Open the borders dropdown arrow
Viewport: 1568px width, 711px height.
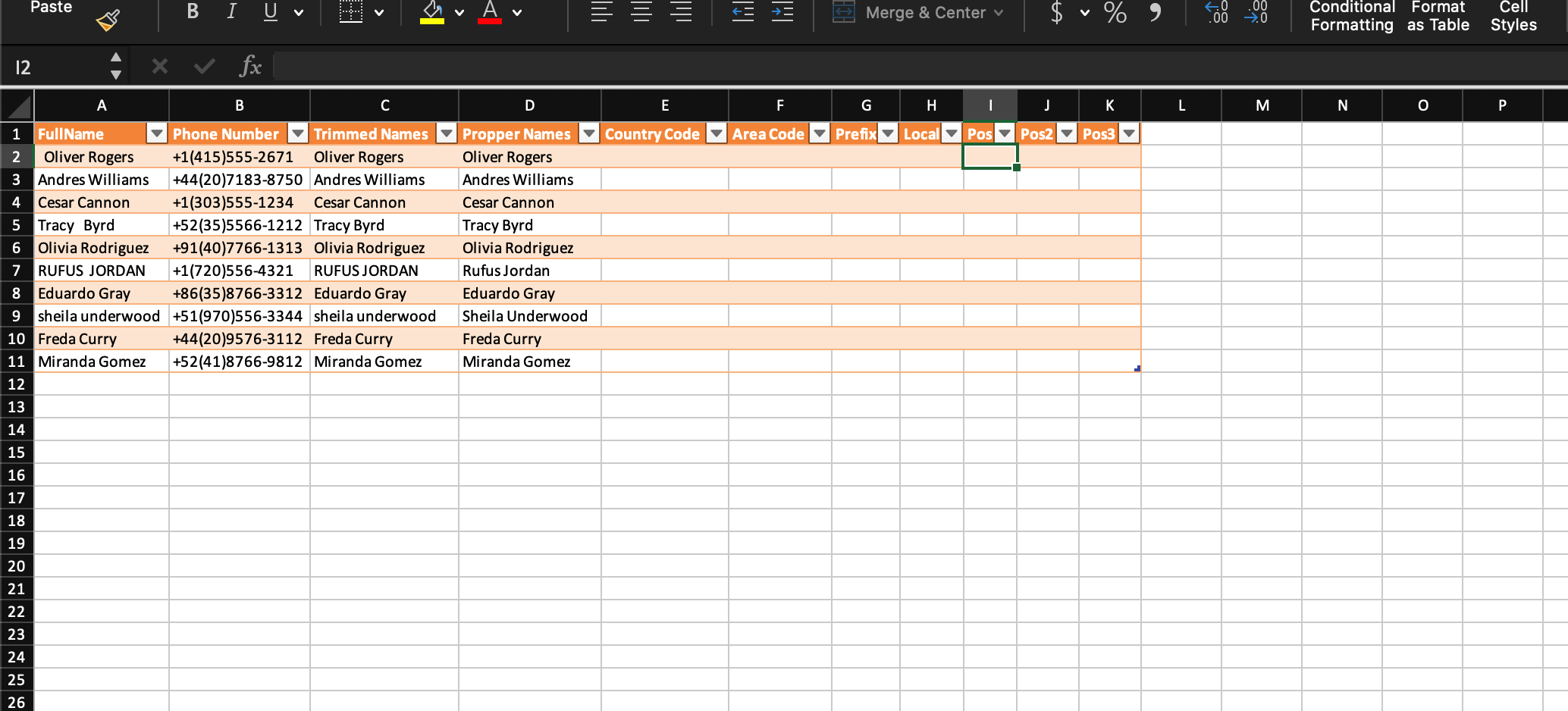(x=380, y=12)
